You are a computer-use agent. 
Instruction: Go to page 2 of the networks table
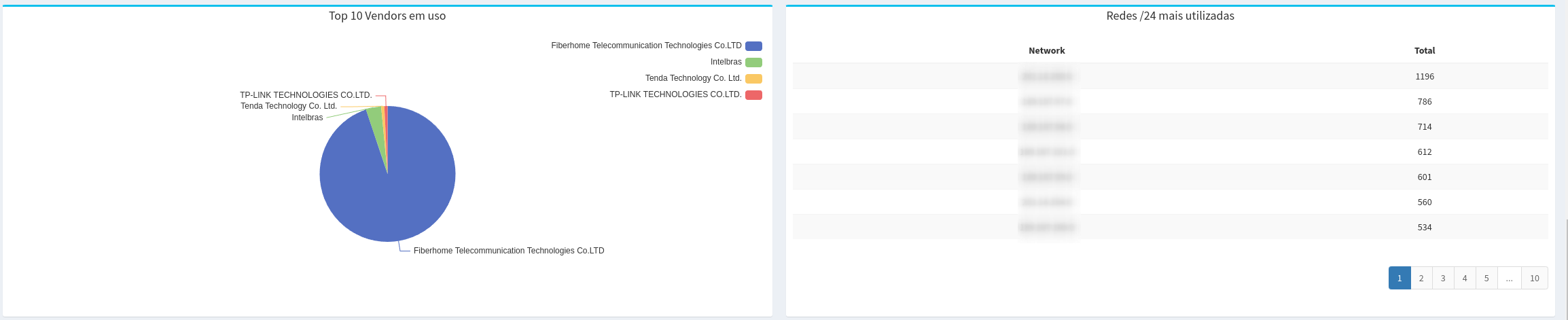pyautogui.click(x=1421, y=278)
